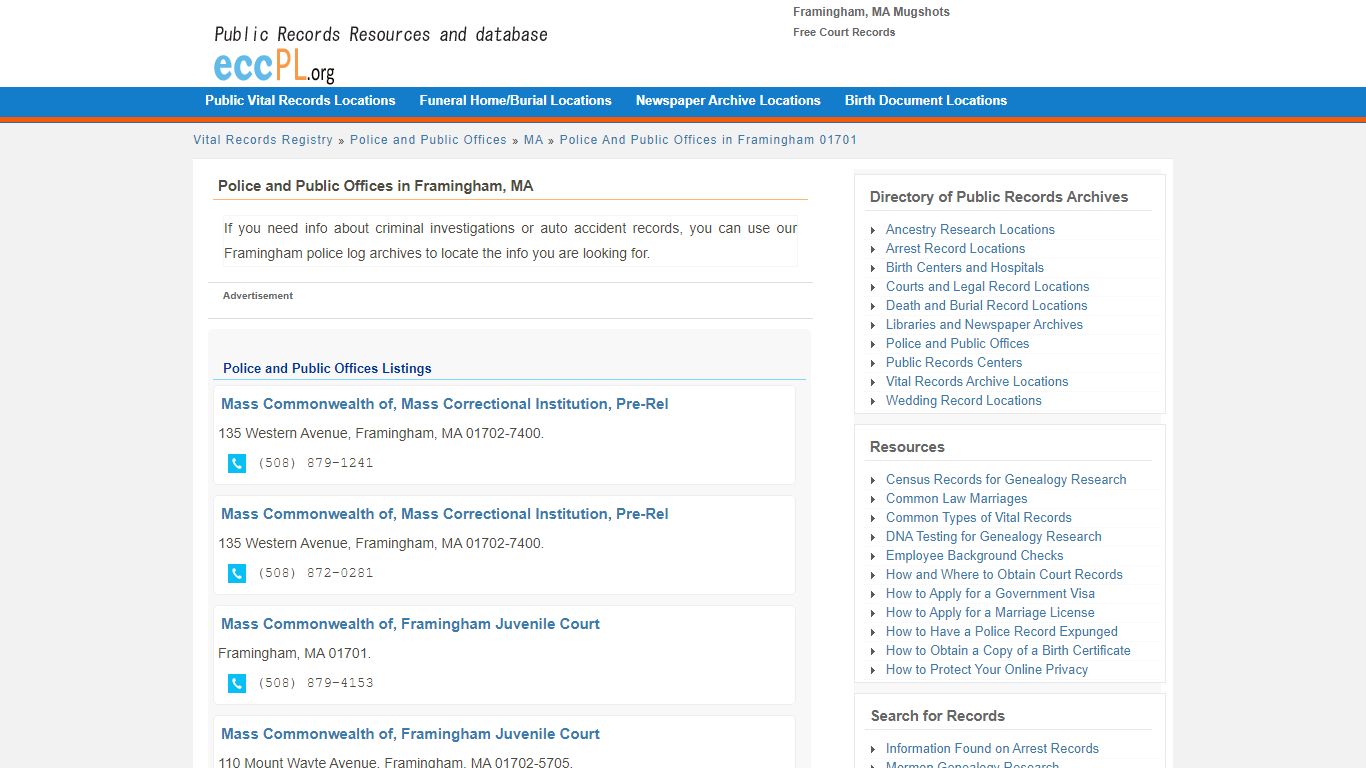Open Employee Background Checks link
This screenshot has height=768, width=1366.
pos(974,555)
